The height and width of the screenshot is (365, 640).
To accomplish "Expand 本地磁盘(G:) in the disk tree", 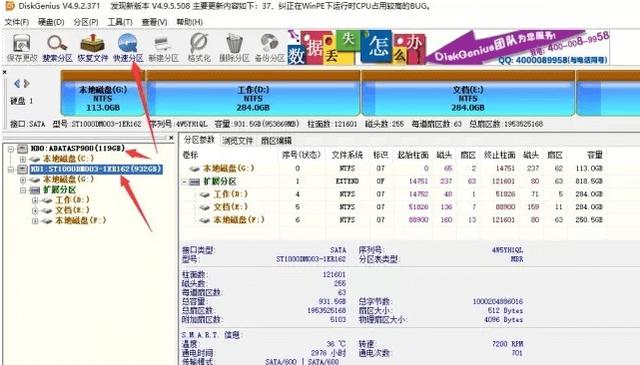I will pos(23,180).
